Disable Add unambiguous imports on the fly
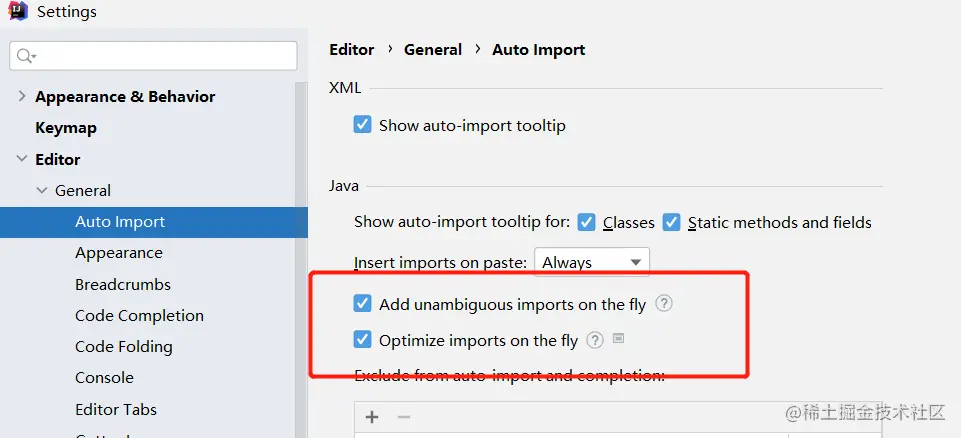Viewport: 961px width, 438px height. (x=363, y=303)
